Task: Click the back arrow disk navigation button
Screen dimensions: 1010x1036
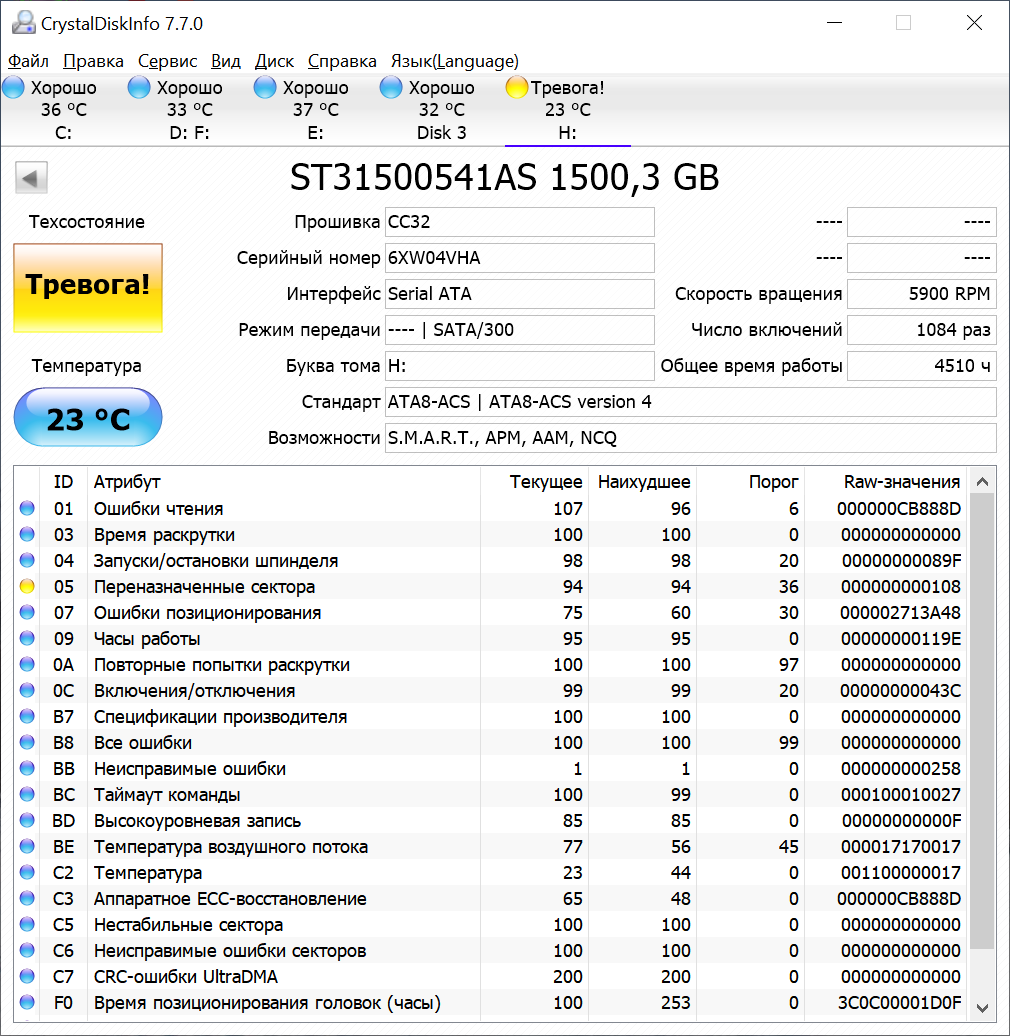Action: tap(31, 179)
